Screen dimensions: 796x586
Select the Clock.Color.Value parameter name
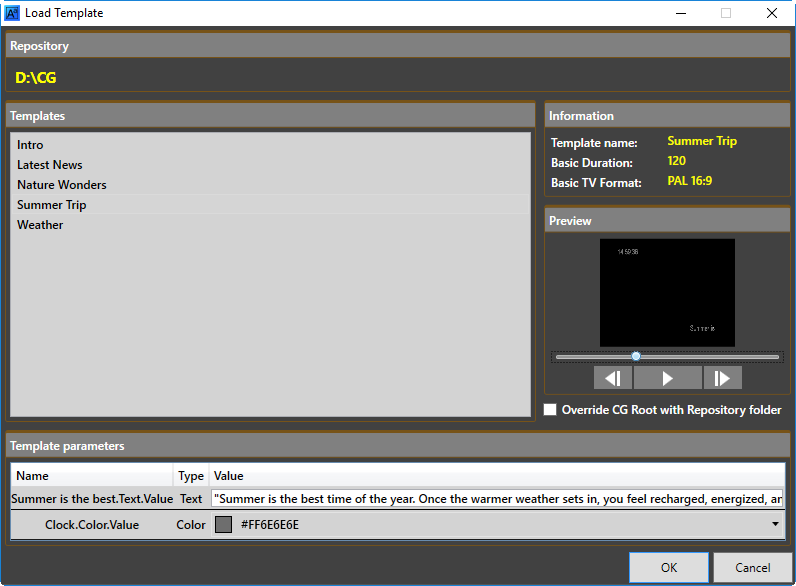[92, 525]
